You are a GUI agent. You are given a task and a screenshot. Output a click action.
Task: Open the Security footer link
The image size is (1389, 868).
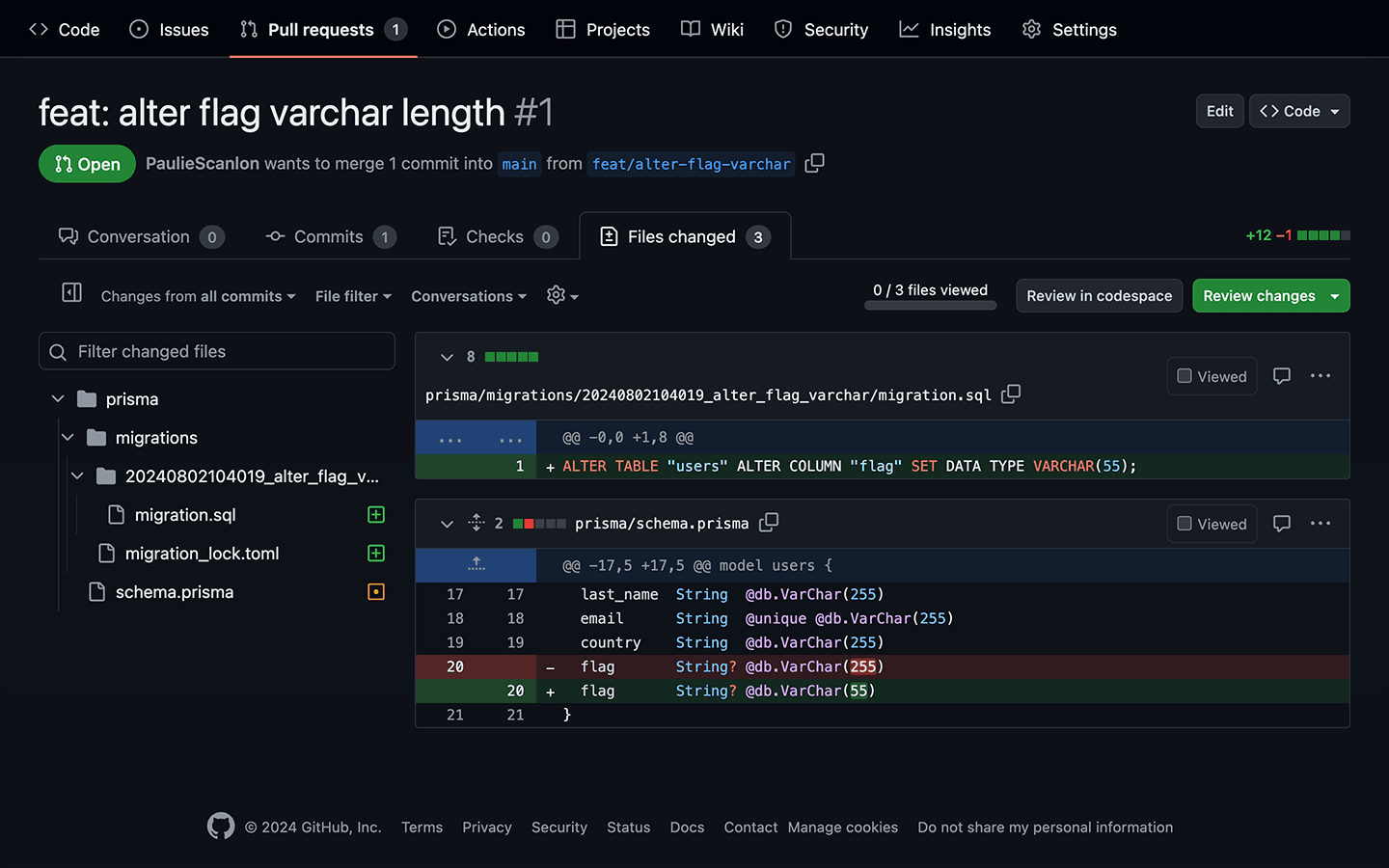[558, 827]
